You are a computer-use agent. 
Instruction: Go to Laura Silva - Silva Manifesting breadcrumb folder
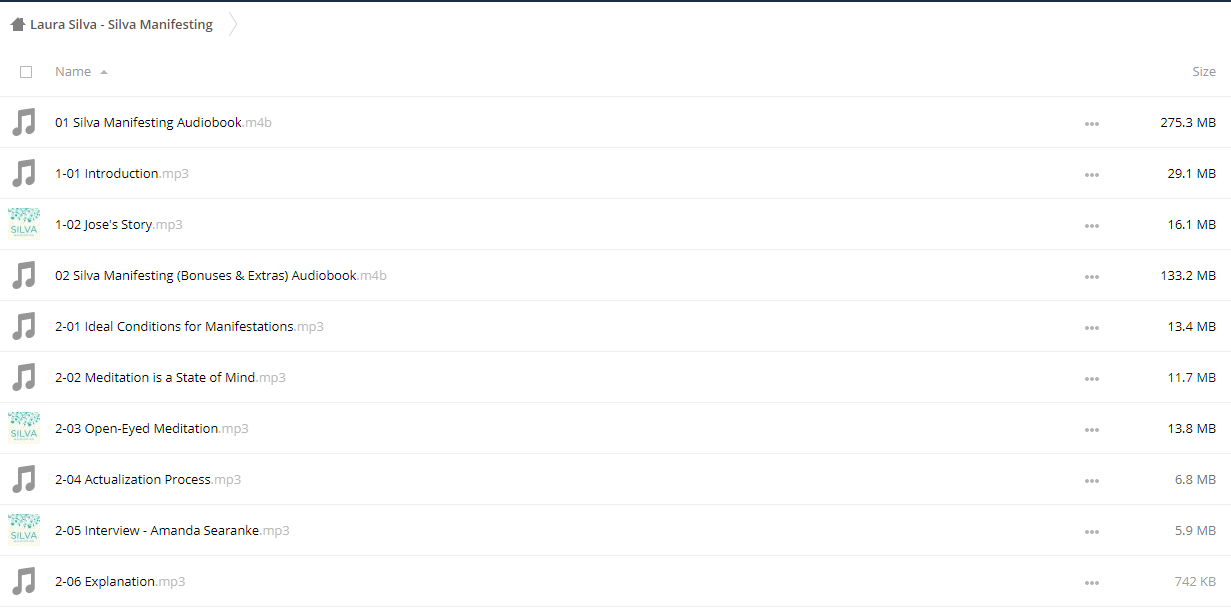pos(121,25)
